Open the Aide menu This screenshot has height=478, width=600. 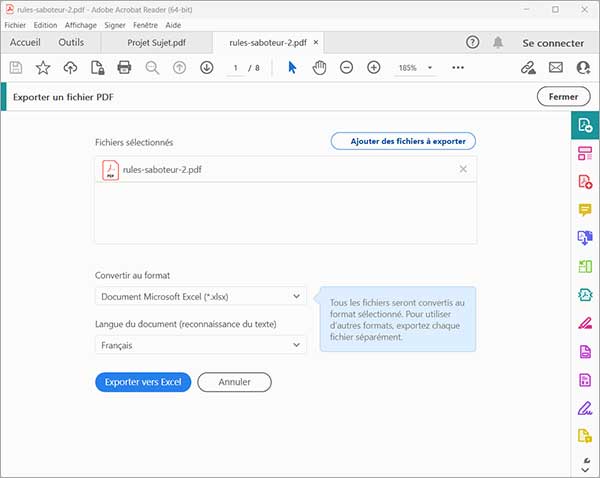pos(173,25)
